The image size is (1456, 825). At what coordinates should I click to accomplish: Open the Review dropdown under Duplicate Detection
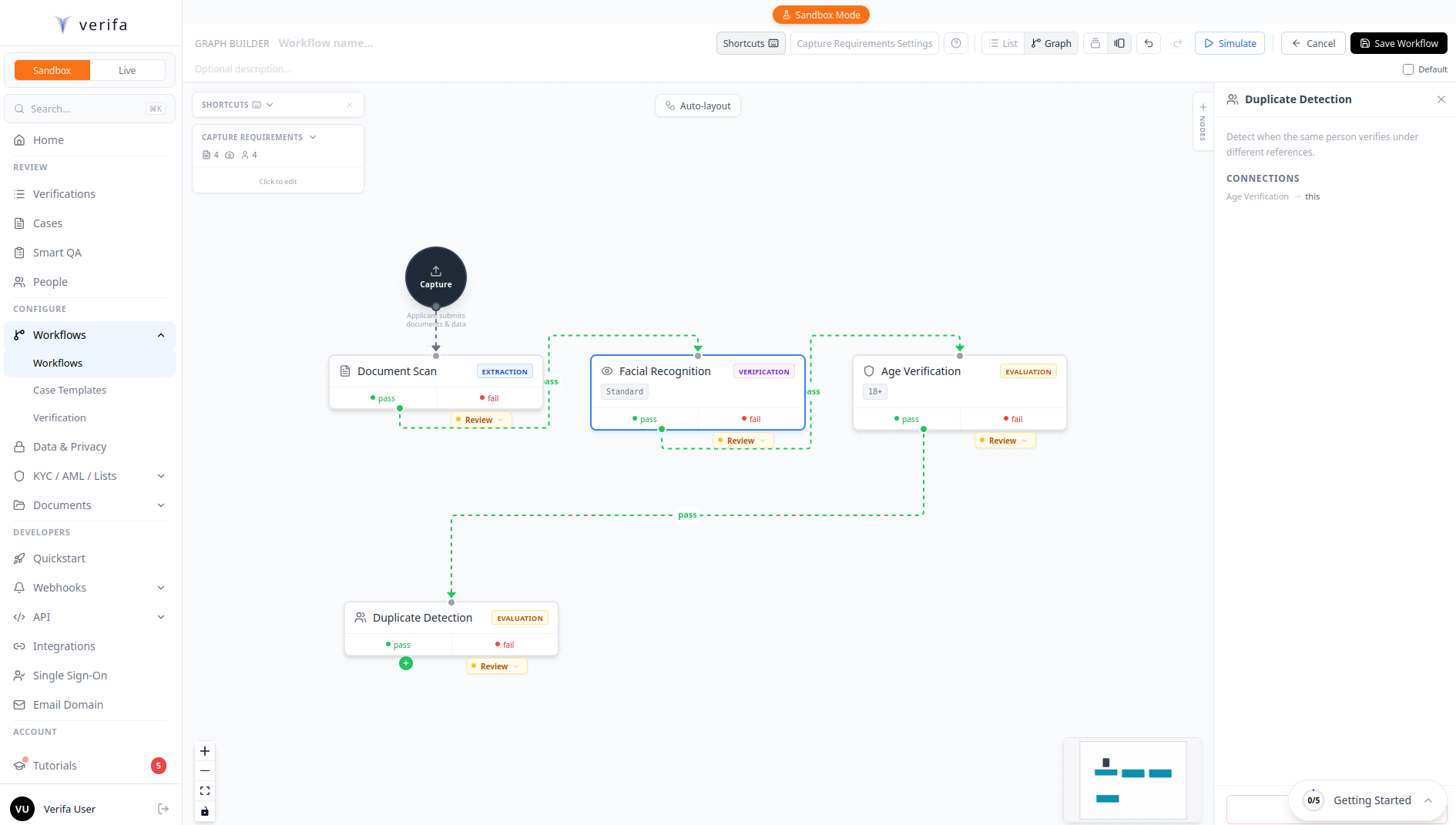click(495, 666)
